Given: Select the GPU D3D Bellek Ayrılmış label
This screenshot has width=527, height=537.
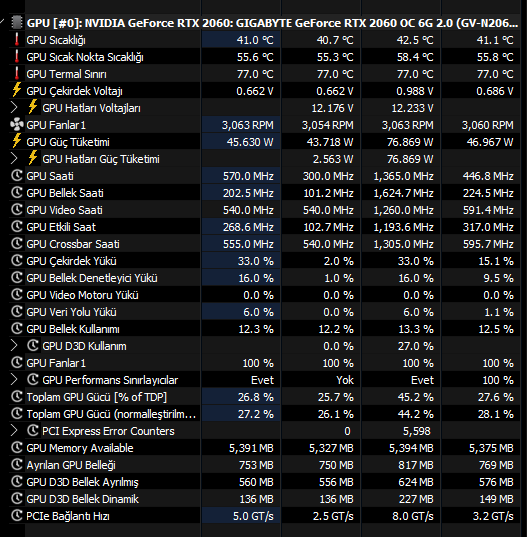Looking at the screenshot, I should 82,482.
